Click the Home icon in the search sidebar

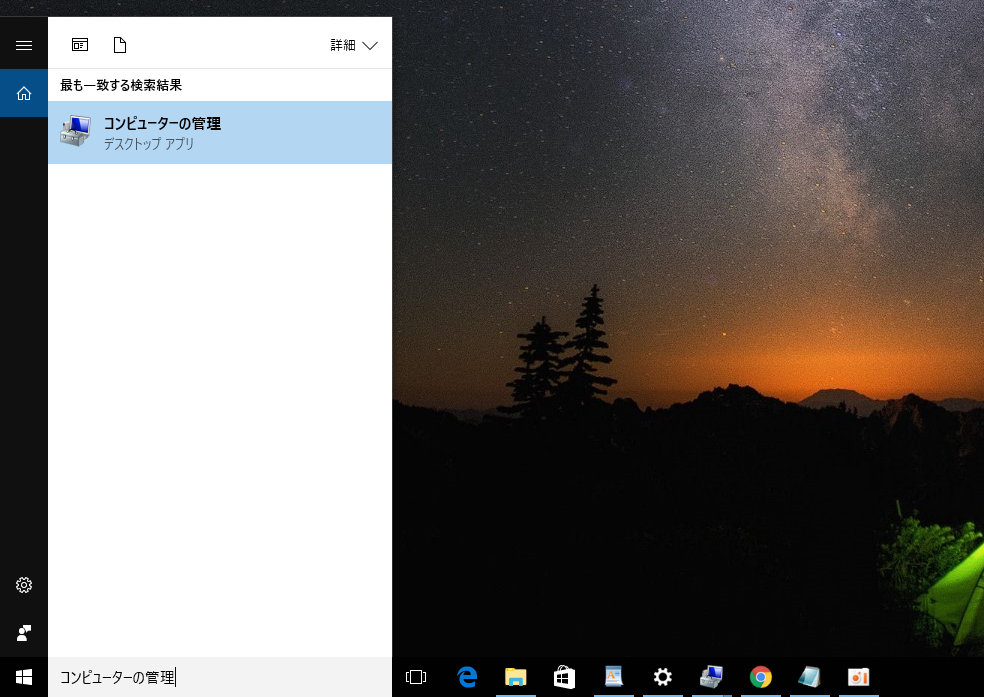click(x=23, y=92)
